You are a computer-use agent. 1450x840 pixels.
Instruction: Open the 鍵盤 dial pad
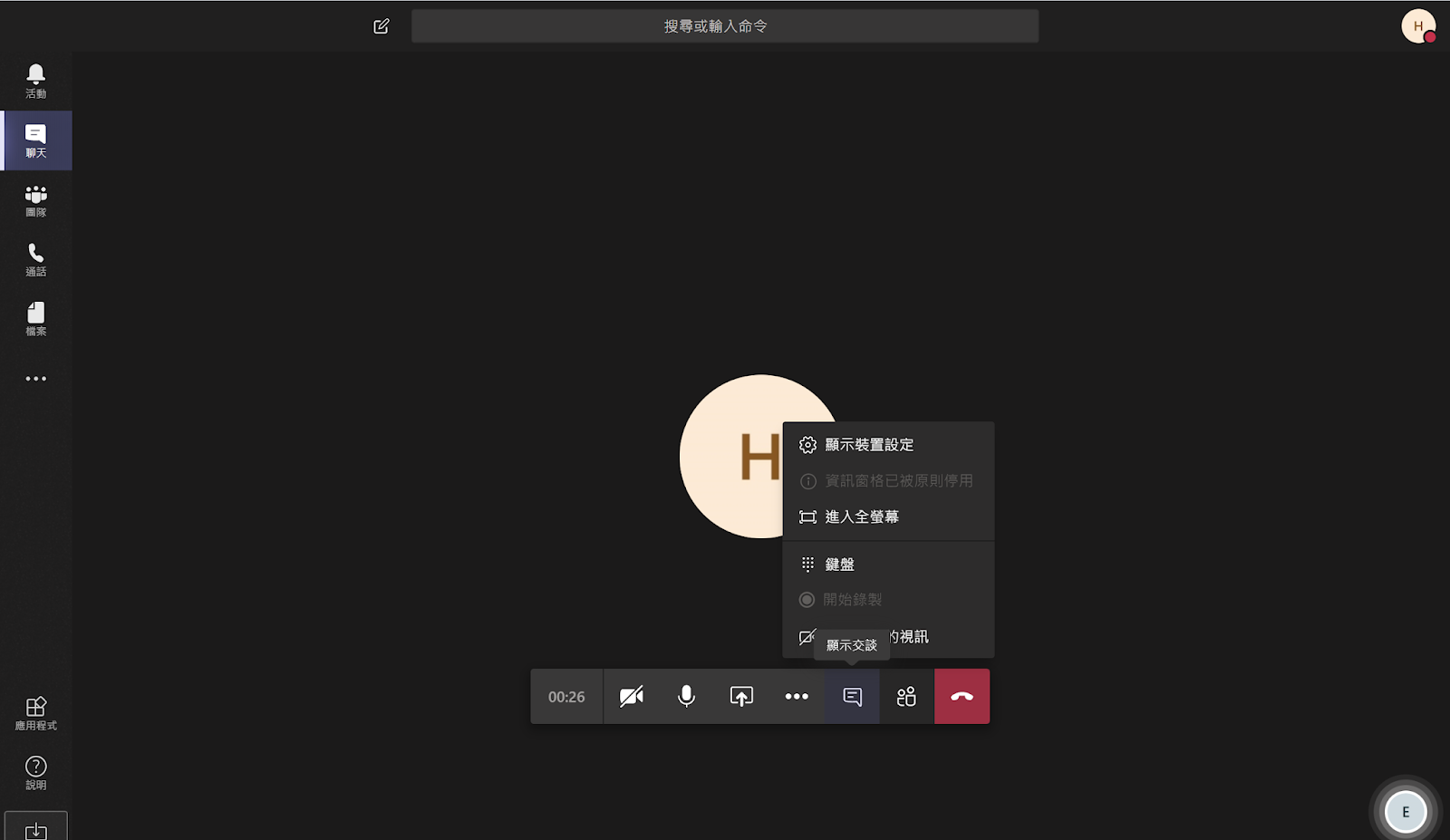point(888,565)
